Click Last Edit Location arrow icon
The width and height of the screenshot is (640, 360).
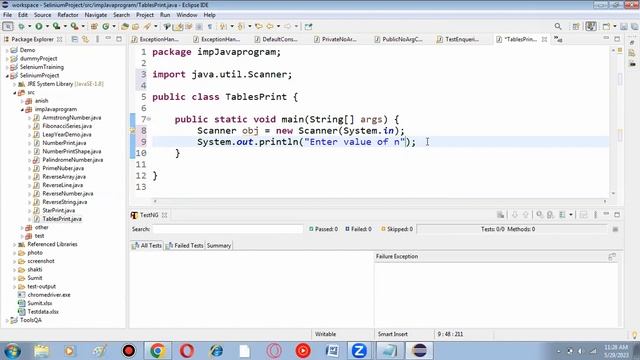coord(258,27)
